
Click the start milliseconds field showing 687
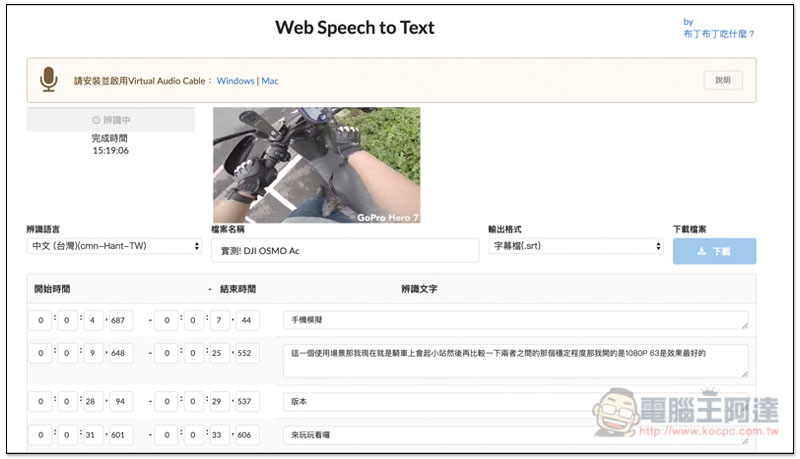(x=121, y=320)
